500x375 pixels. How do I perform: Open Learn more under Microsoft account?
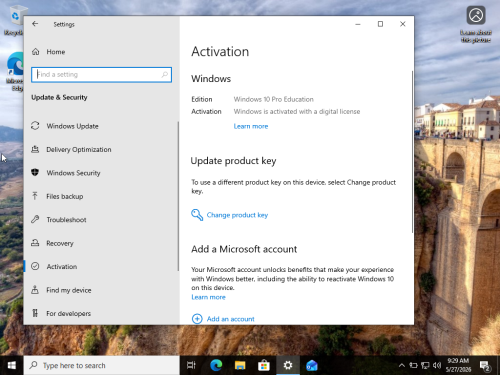coord(208,297)
